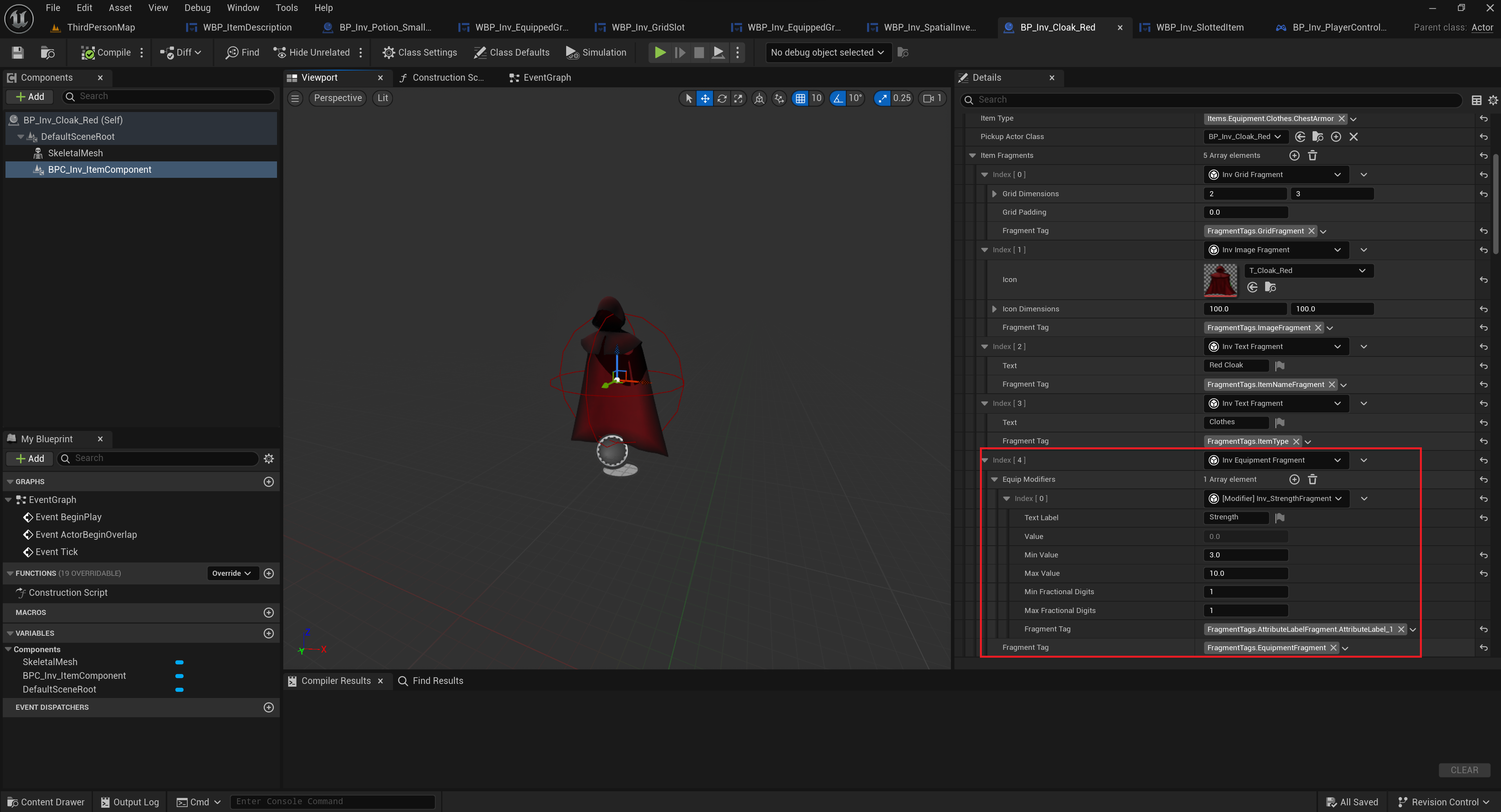Add element to Item Fragments array

pyautogui.click(x=1294, y=156)
